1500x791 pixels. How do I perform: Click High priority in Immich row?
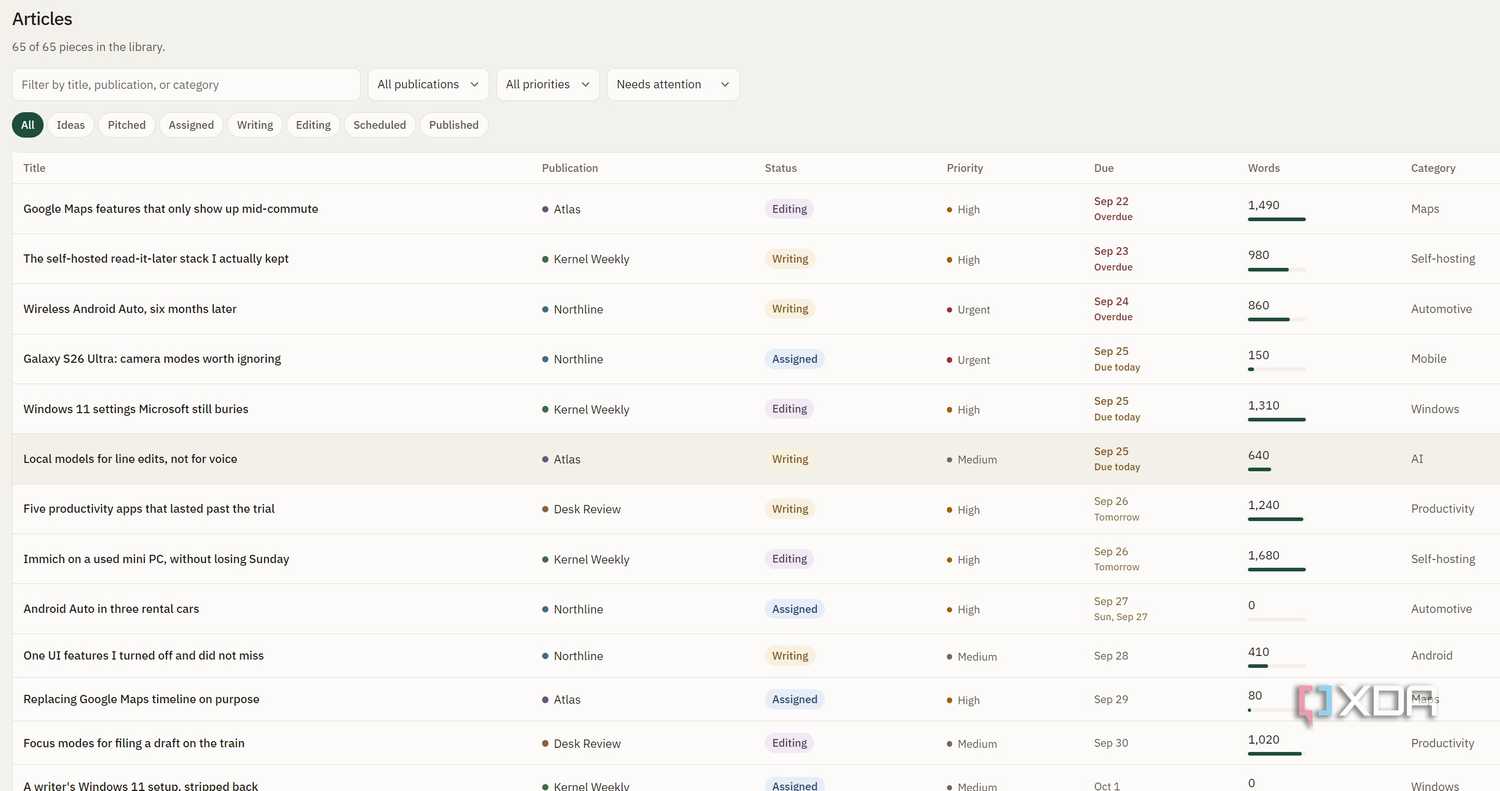pyautogui.click(x=964, y=560)
